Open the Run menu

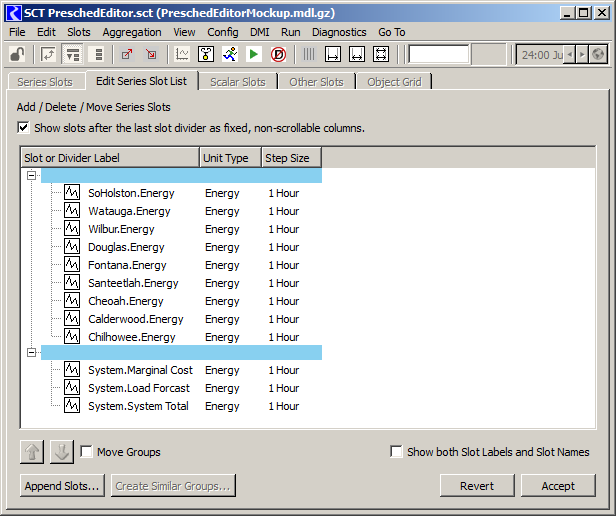[x=291, y=32]
